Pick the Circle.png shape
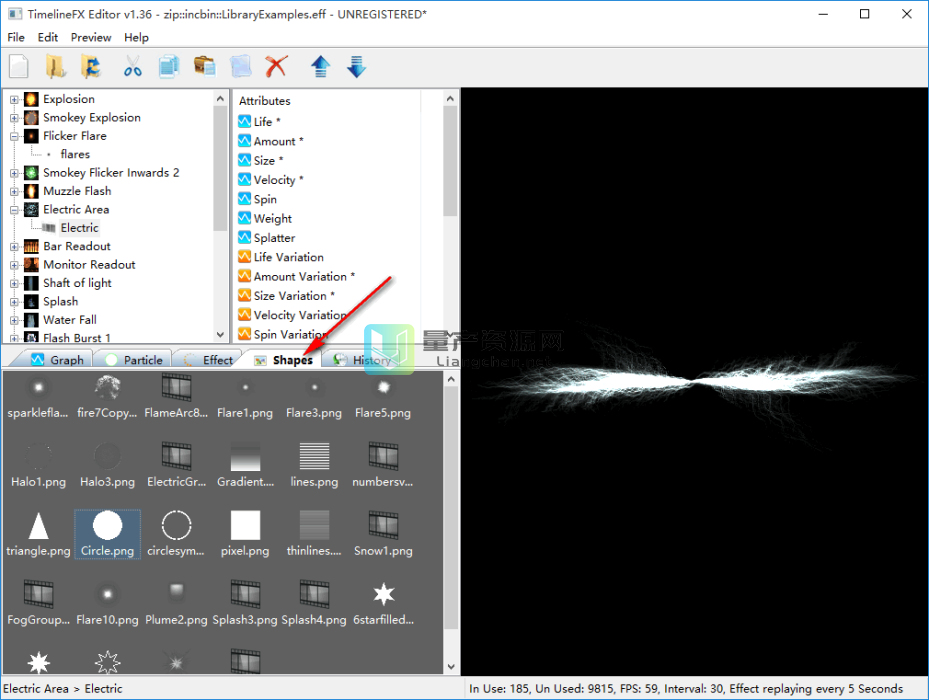Viewport: 929px width, 700px height. point(107,534)
